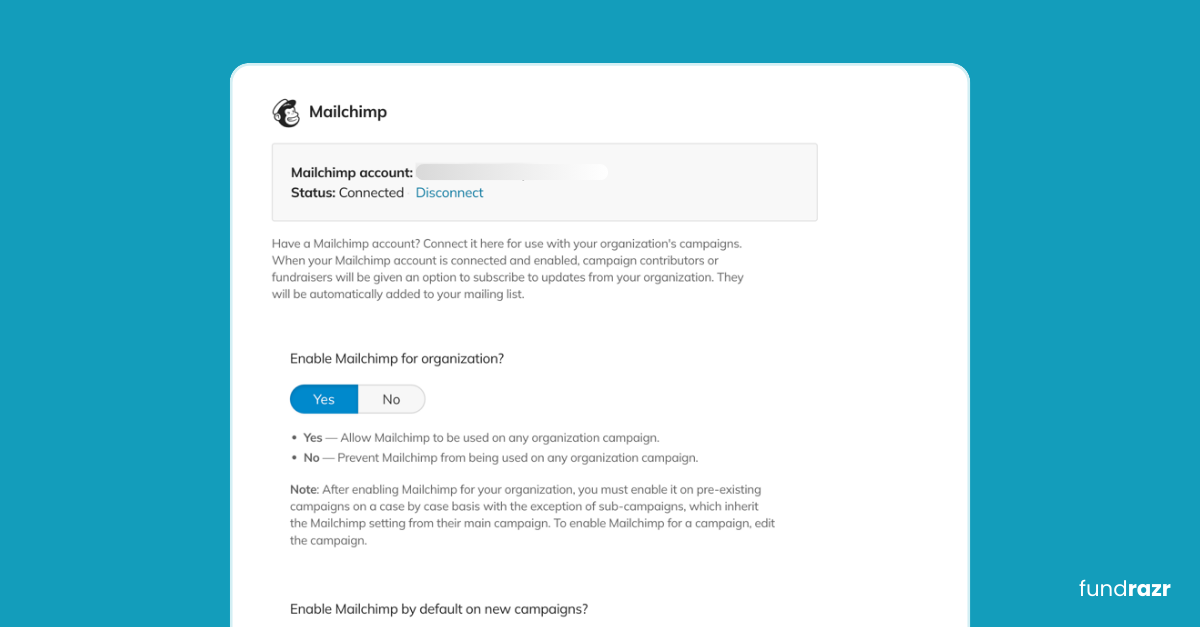Select Yes to enable Mailchimp for organization

coord(324,399)
